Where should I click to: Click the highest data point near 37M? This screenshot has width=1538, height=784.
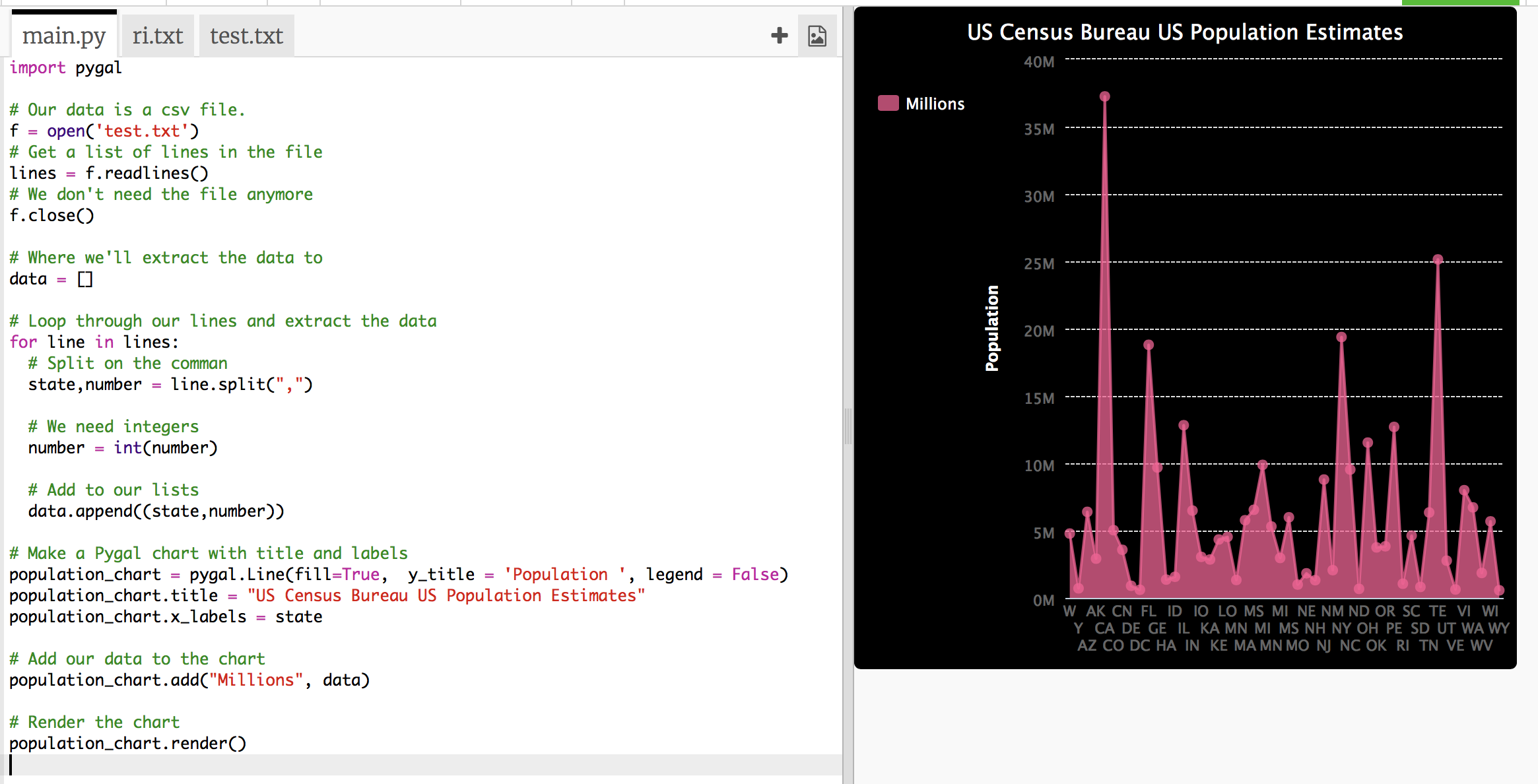(x=1105, y=96)
